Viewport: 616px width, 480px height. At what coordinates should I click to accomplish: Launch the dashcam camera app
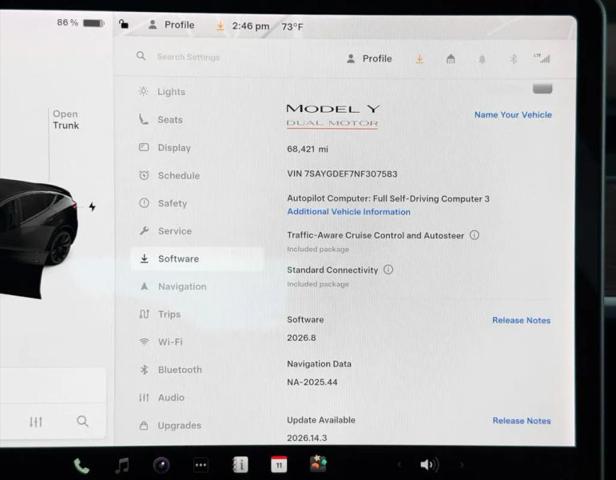pos(161,465)
